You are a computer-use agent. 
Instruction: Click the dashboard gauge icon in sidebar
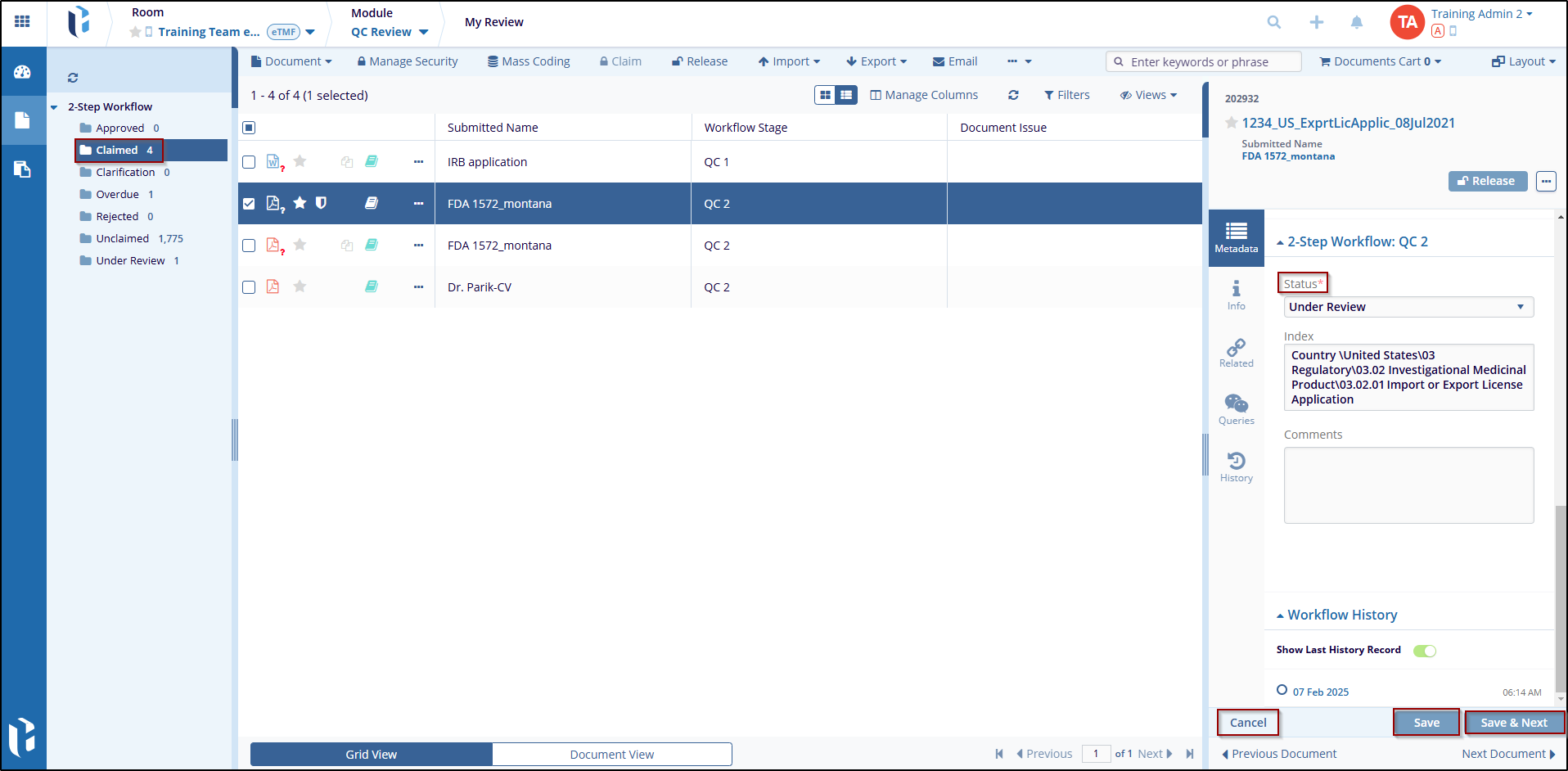pyautogui.click(x=22, y=72)
